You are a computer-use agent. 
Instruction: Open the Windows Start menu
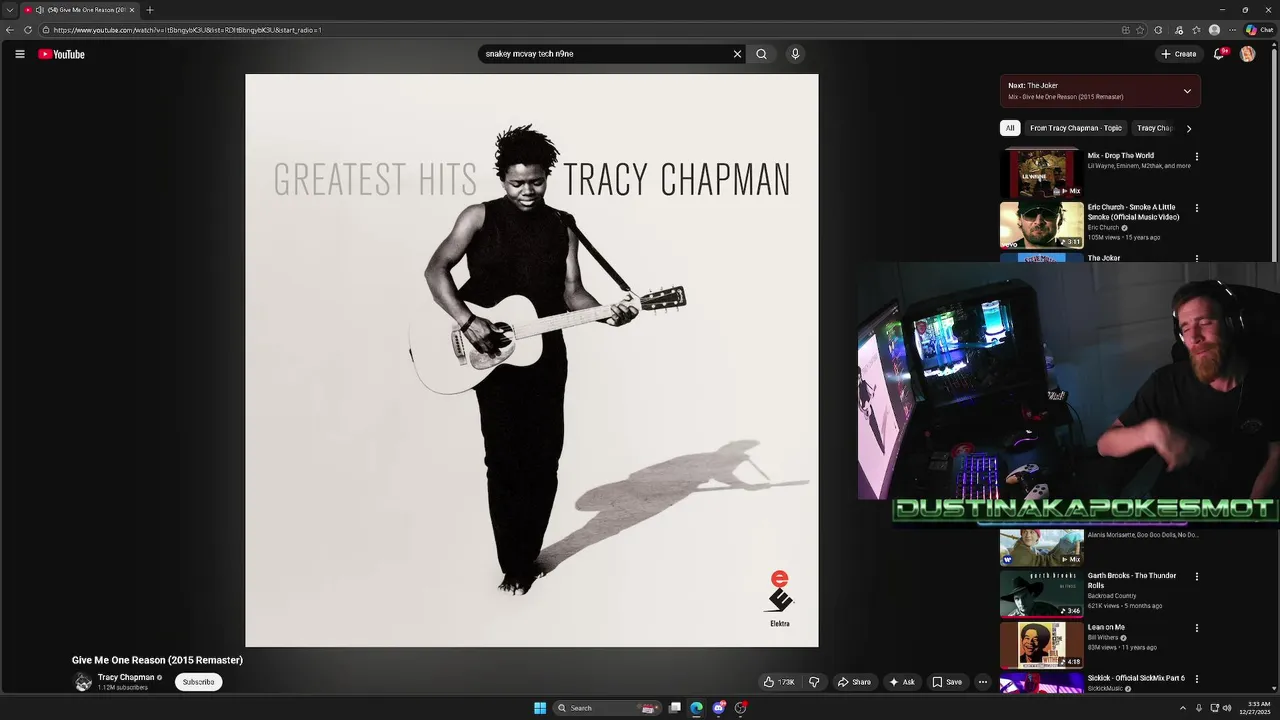pos(540,708)
